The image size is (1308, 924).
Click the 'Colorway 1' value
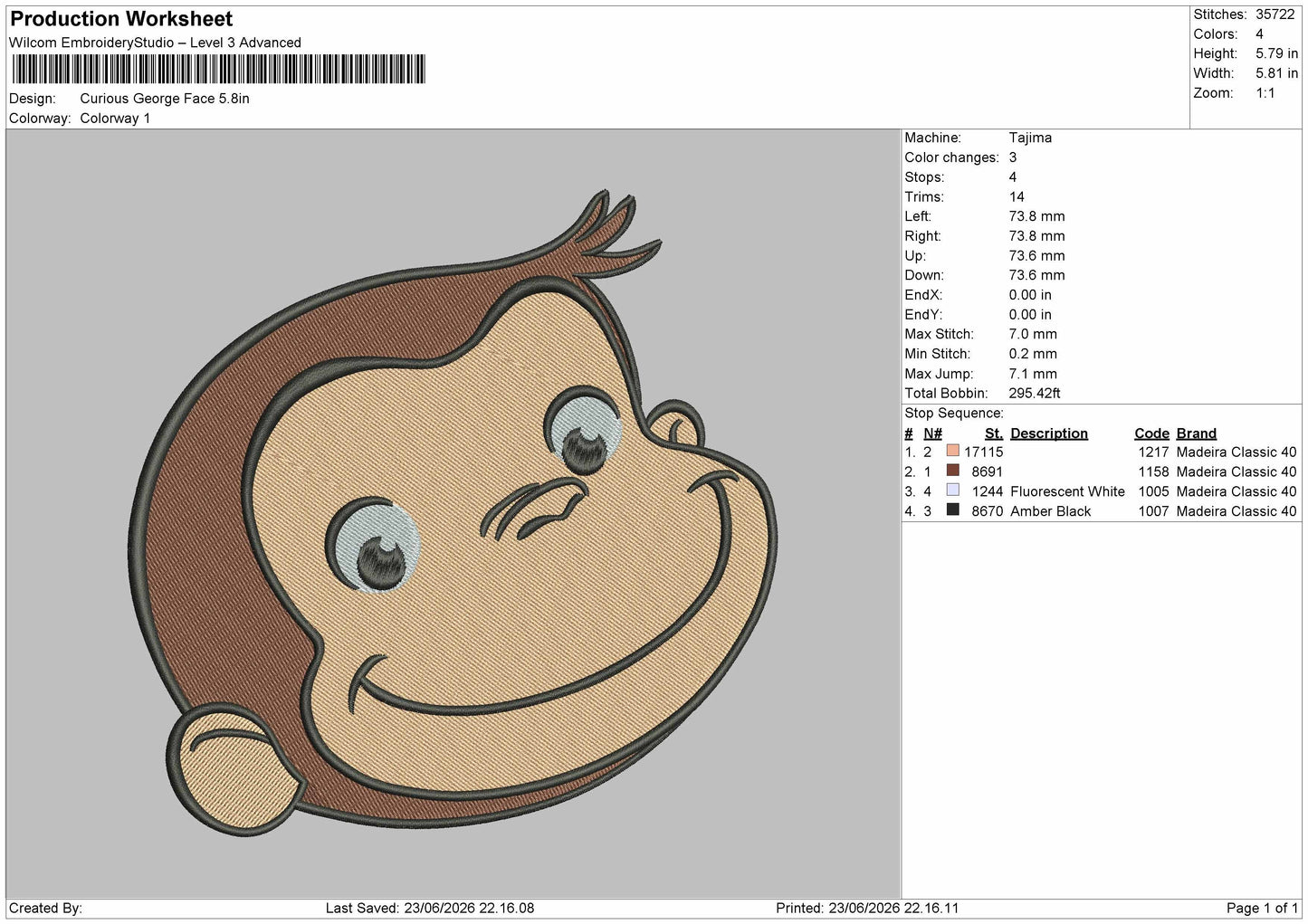tap(115, 119)
